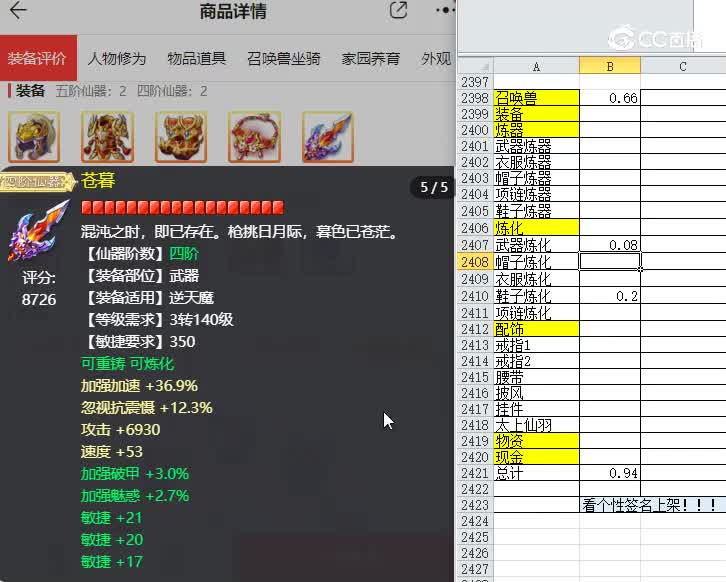
Task: Click the 戒指2 cell
Action: 537,361
